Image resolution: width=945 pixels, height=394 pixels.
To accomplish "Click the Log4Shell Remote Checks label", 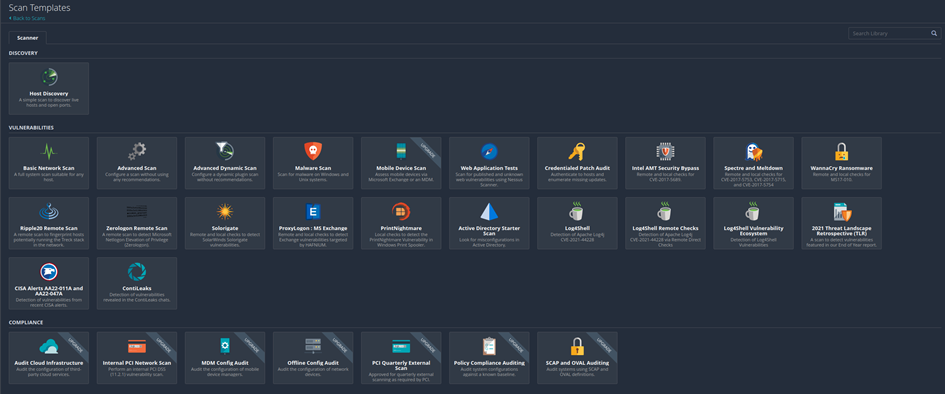I will tap(665, 228).
